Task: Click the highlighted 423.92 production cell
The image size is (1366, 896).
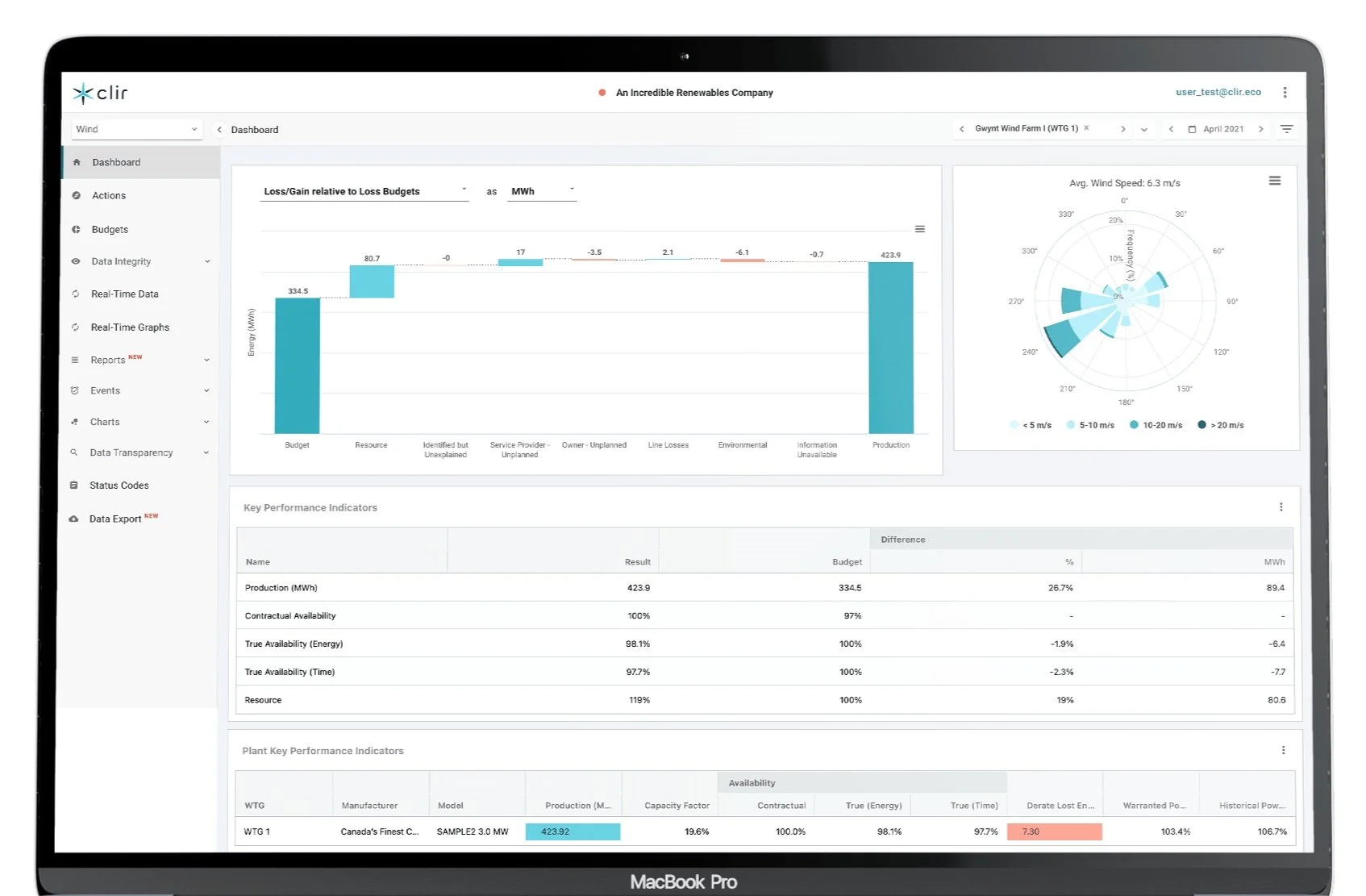Action: [573, 831]
